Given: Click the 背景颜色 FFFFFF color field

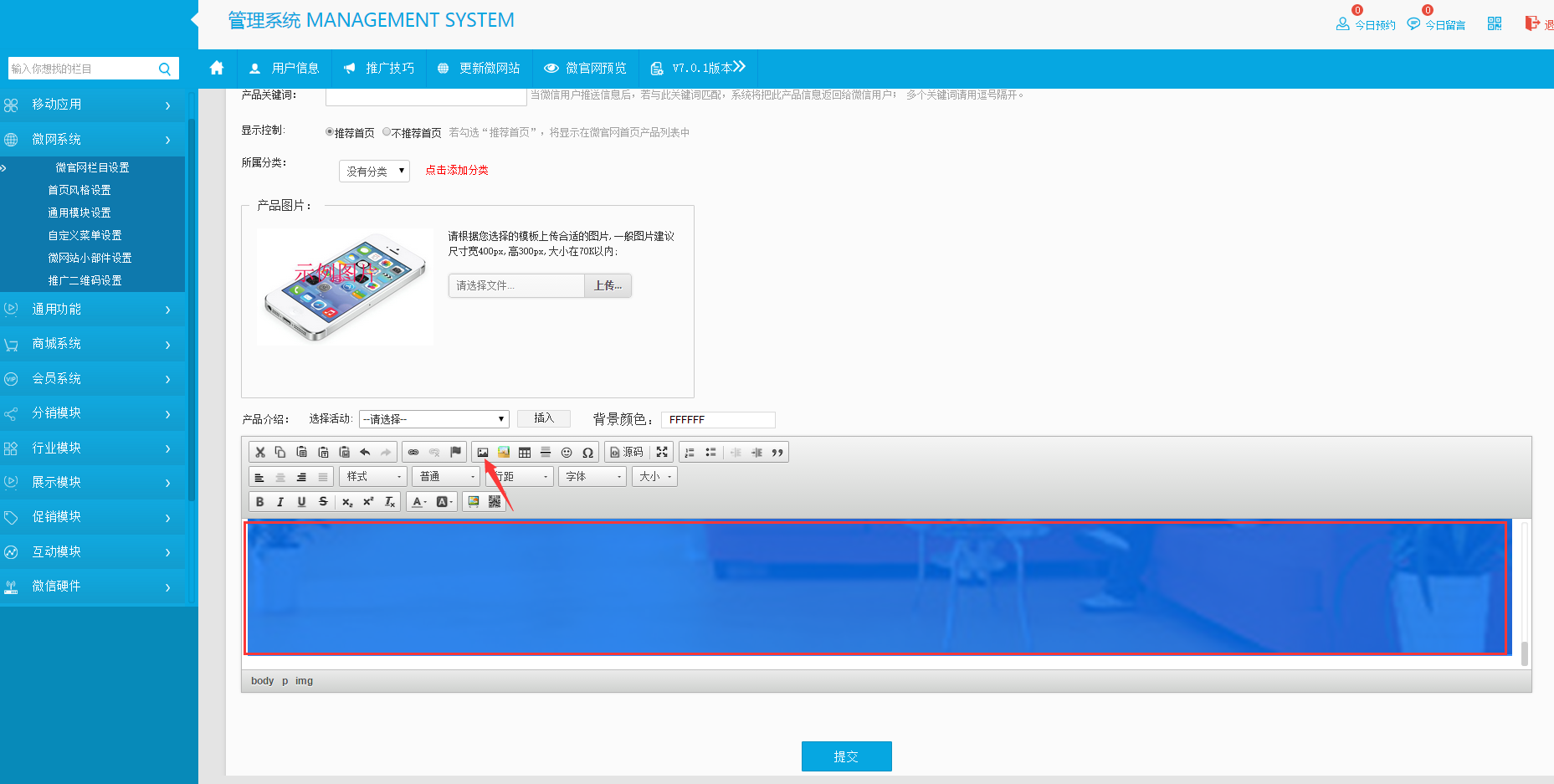Looking at the screenshot, I should (x=717, y=419).
